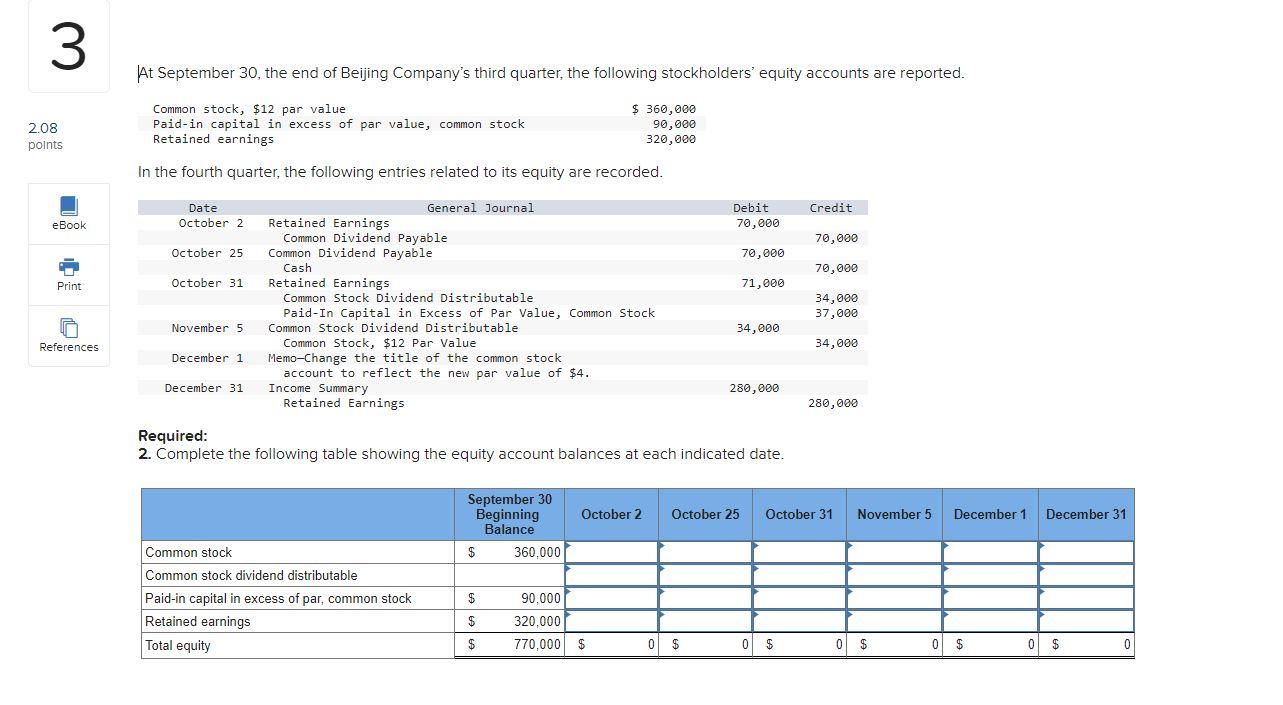
Task: Select dividend distributable cell for October 25
Action: [705, 575]
